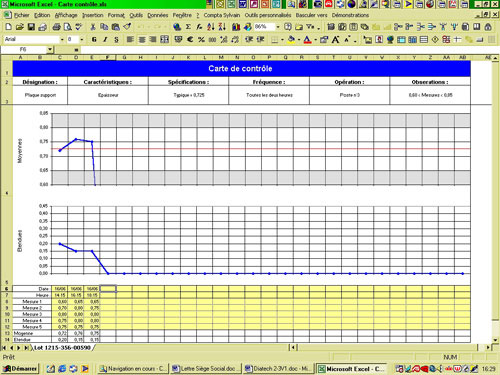Click the vertical scrollbar down arrow
Screen dimensions: 500x375
tap(496, 340)
